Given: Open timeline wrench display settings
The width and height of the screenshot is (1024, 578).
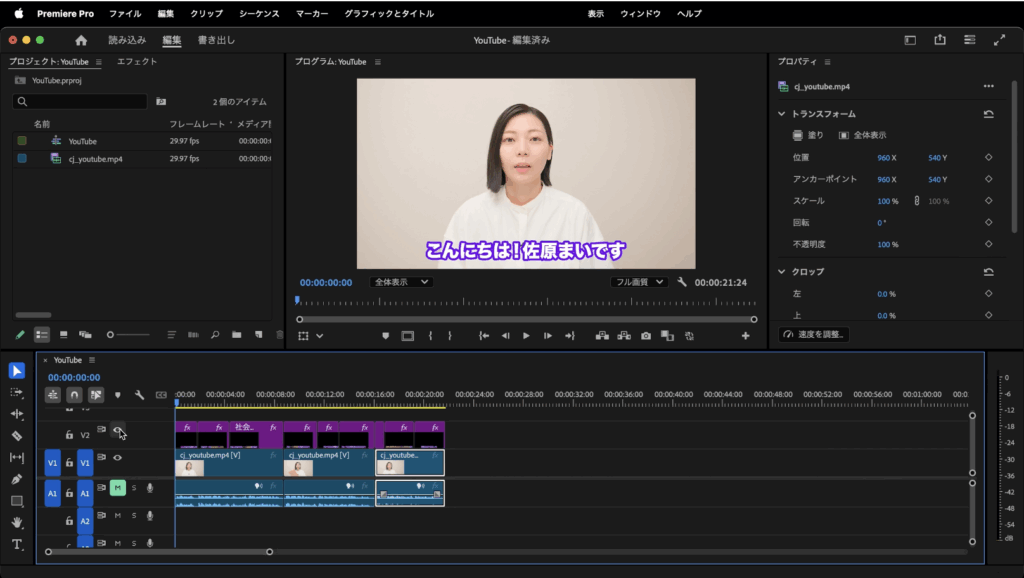Looking at the screenshot, I should [139, 395].
